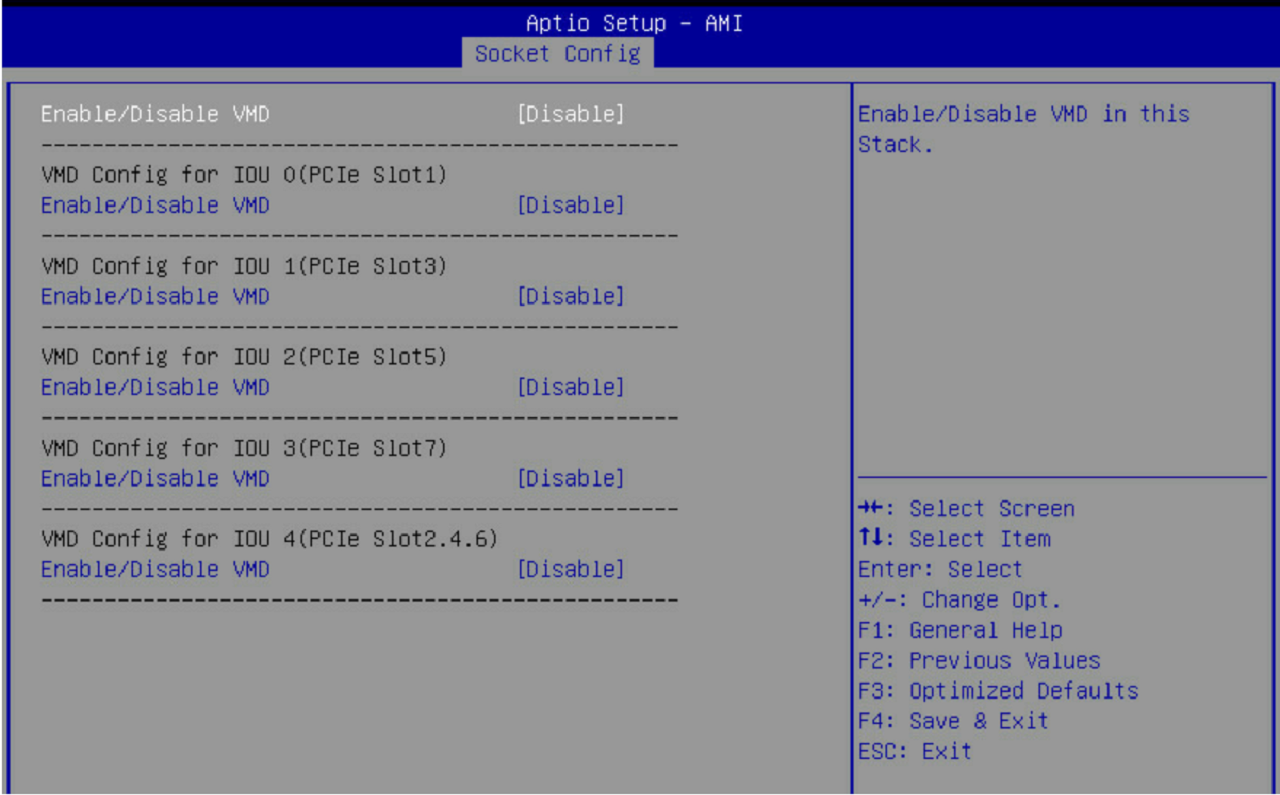Screen dimensions: 1280x795
Task: Click the left-right arrows Select Screen icon
Action: [x=870, y=509]
